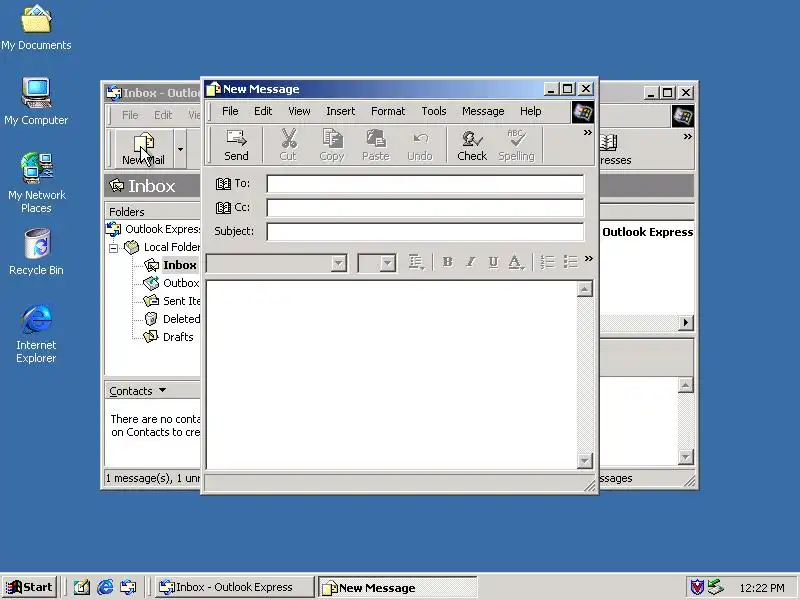This screenshot has width=800, height=600.
Task: Click My Computer desktop icon
Action: pyautogui.click(x=36, y=102)
